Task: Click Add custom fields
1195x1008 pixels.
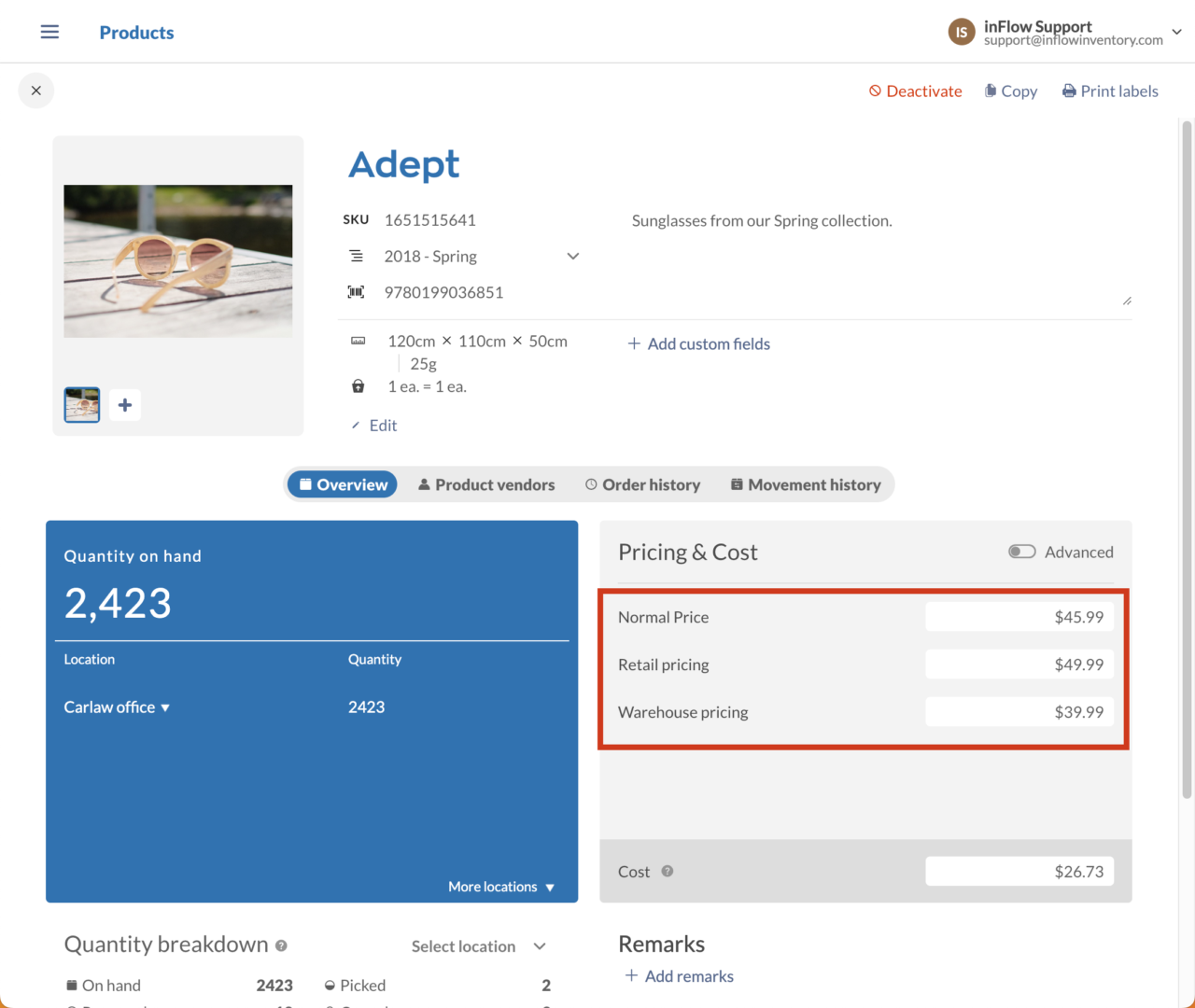Action: pos(698,343)
